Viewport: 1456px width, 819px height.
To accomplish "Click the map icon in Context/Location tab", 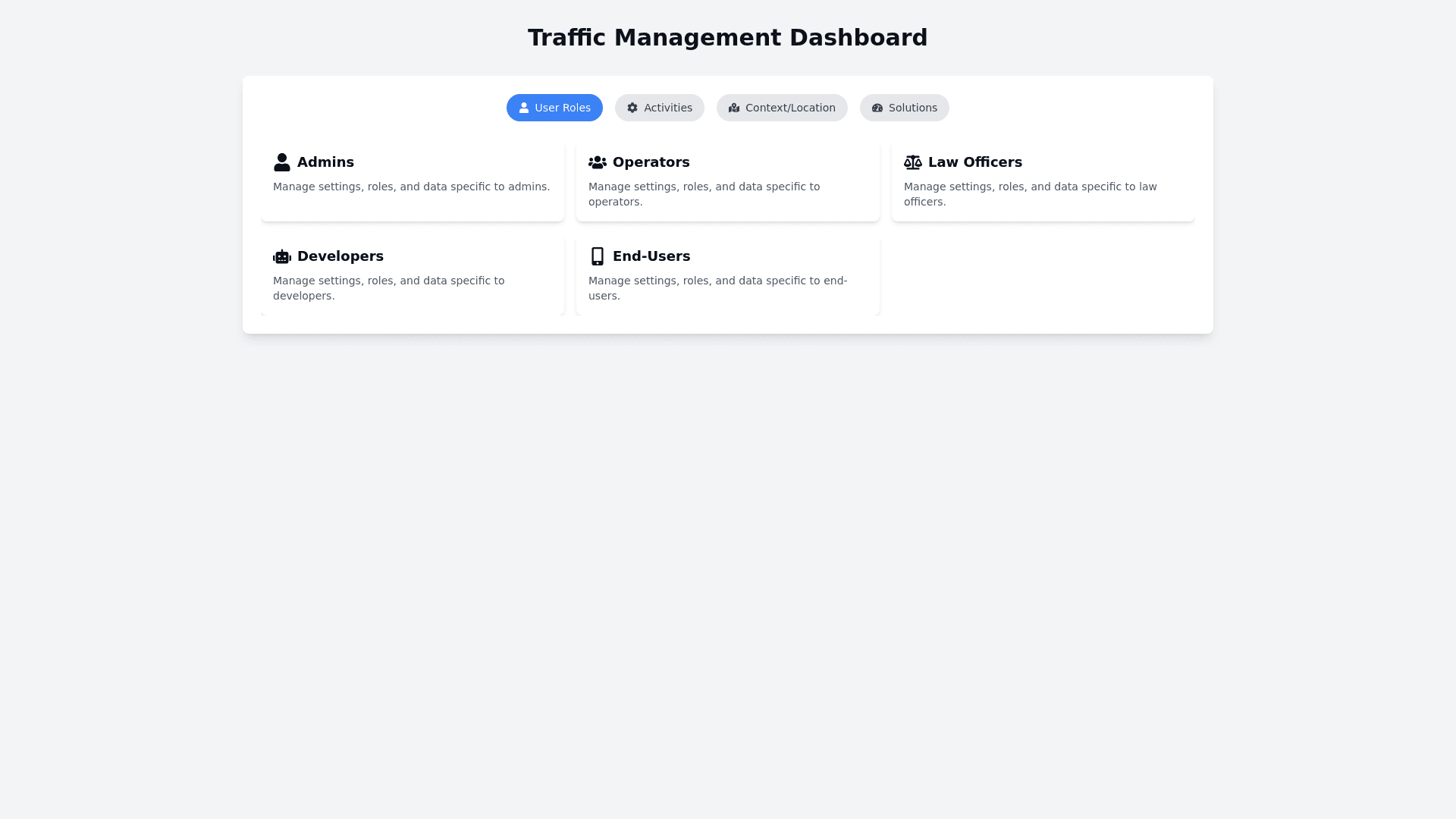I will click(734, 108).
